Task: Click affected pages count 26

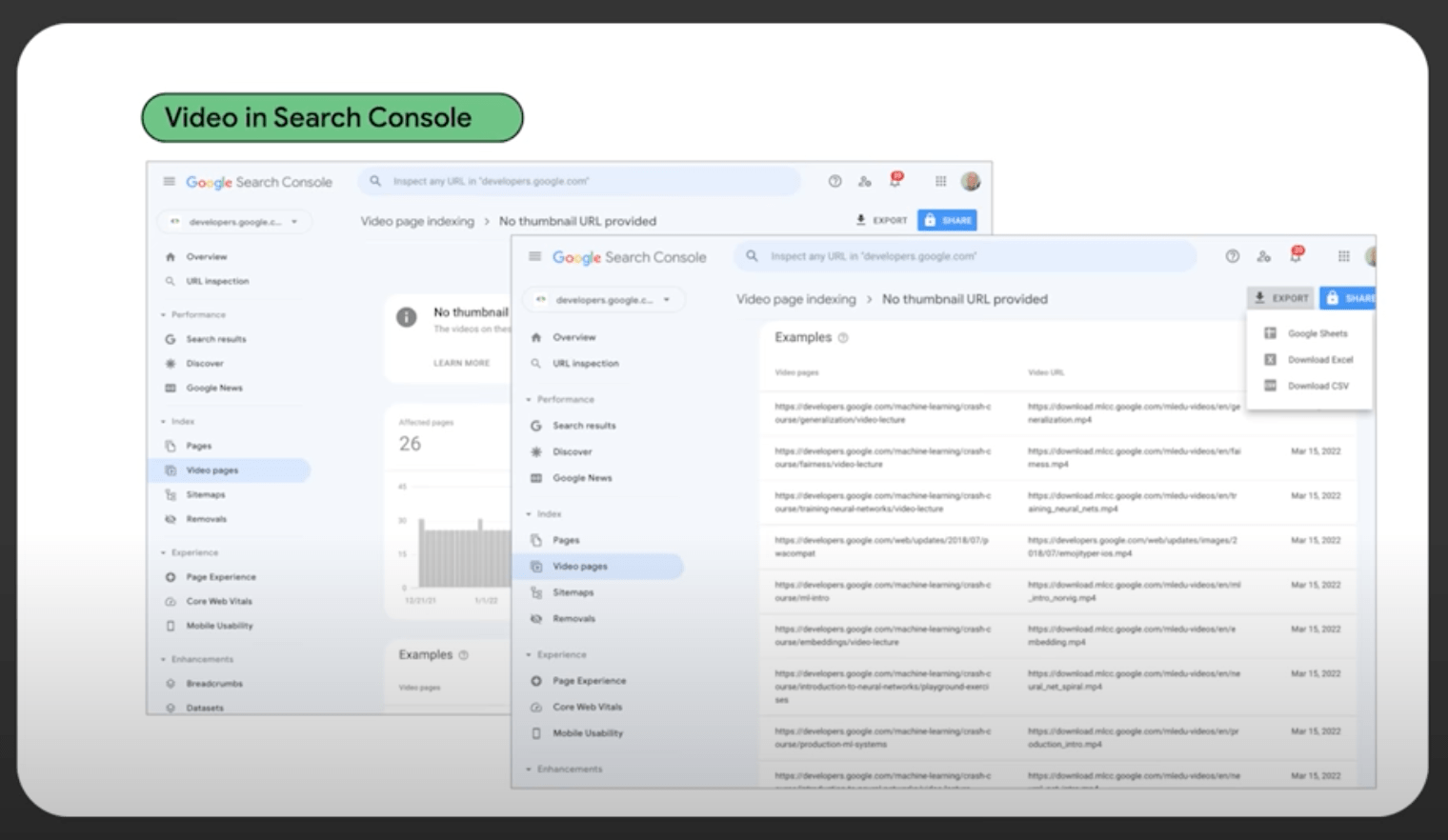Action: (x=410, y=444)
